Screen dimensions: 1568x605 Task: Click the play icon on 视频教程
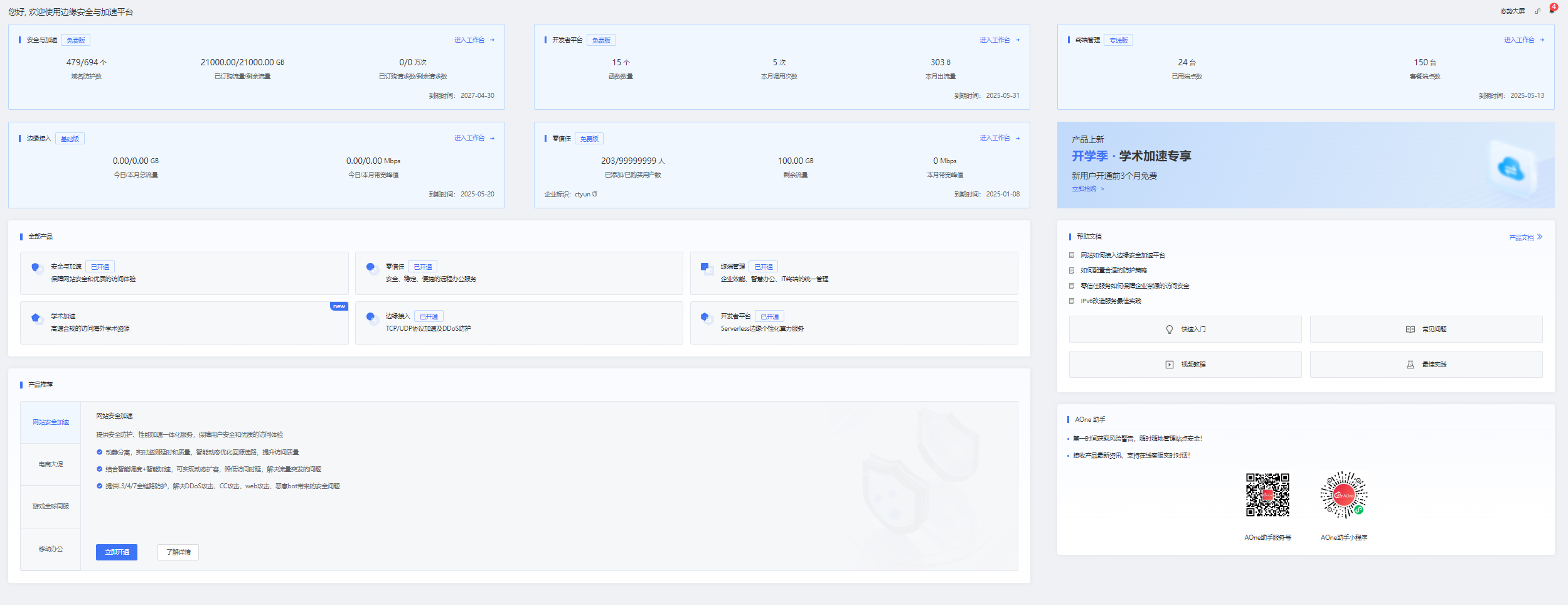tap(1170, 365)
